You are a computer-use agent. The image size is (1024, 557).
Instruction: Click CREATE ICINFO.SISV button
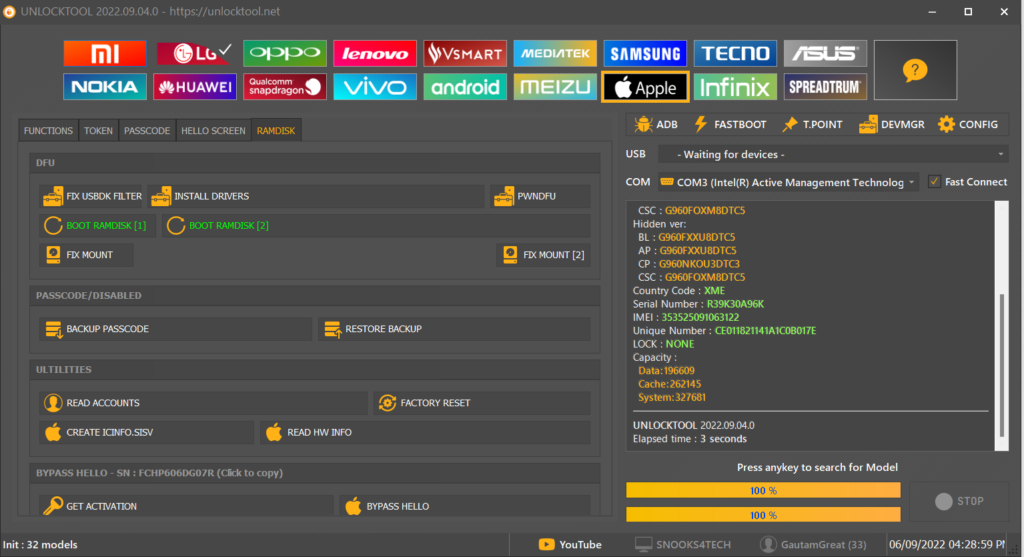coord(146,432)
